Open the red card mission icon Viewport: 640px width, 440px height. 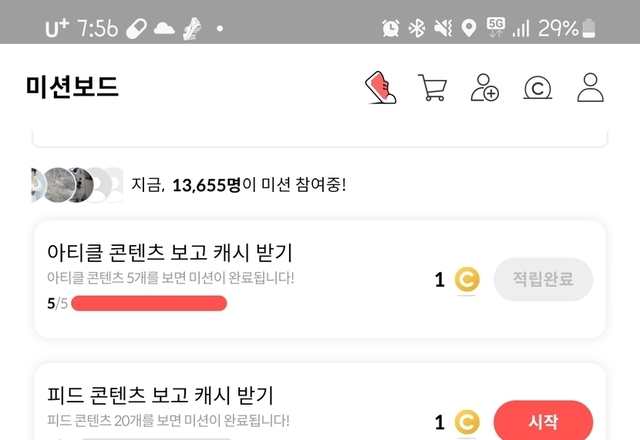[380, 87]
